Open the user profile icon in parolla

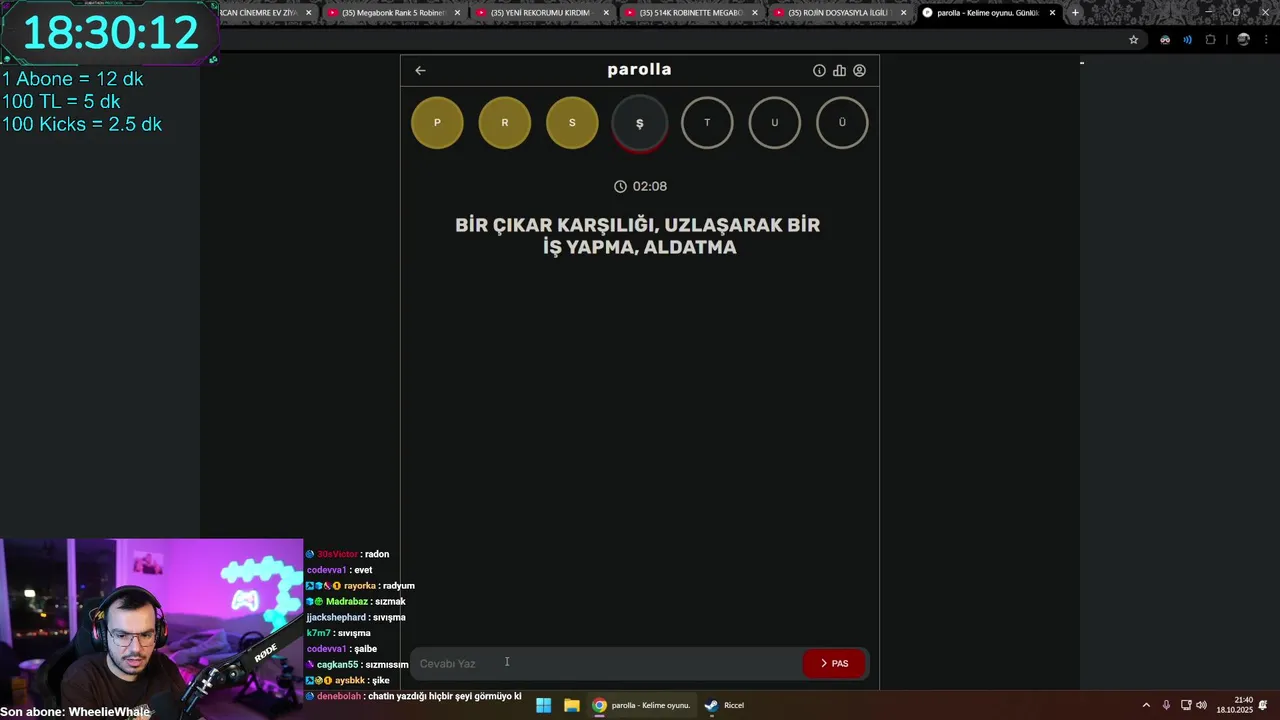[859, 70]
